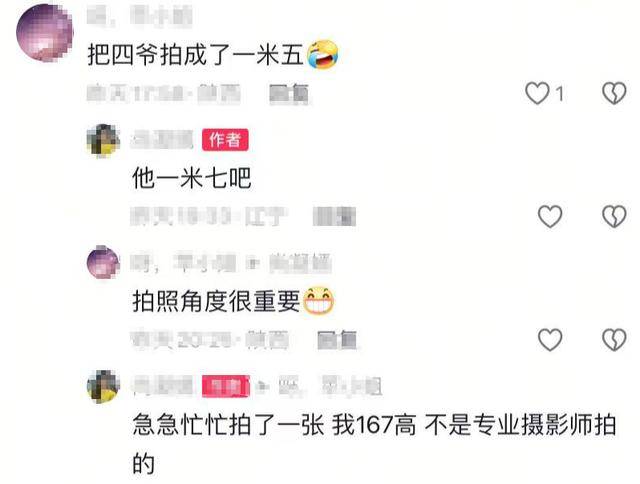Tap broken heart beside "他一米七吧" reply
640x484 pixels.
point(614,216)
